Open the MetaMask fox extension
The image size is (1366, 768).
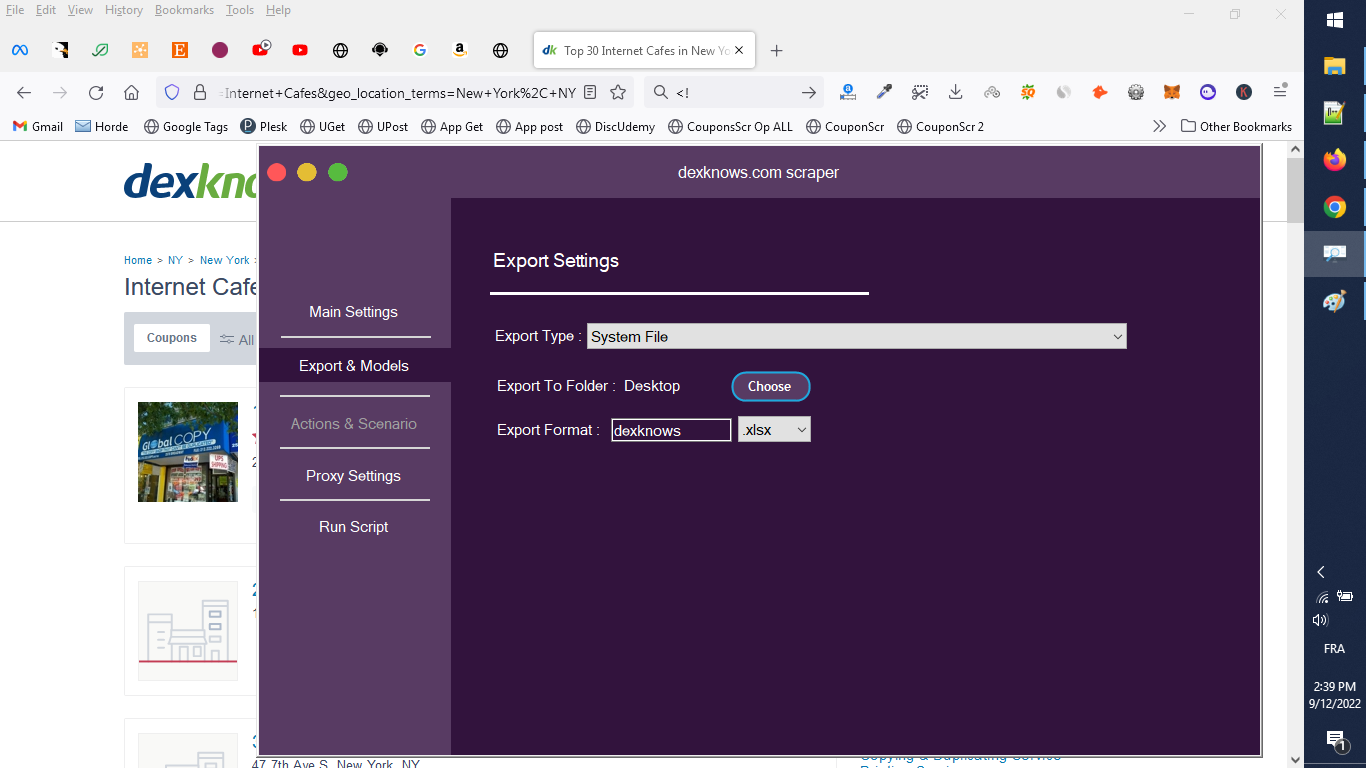(1172, 93)
